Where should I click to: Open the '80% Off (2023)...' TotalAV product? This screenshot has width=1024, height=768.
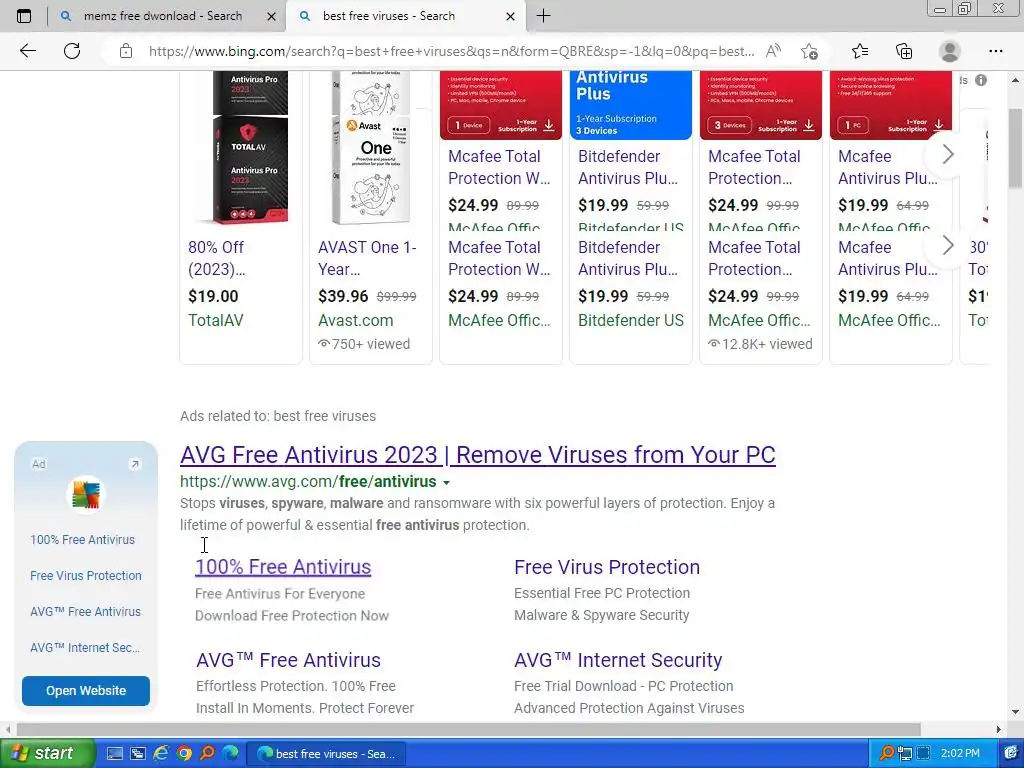coord(216,258)
